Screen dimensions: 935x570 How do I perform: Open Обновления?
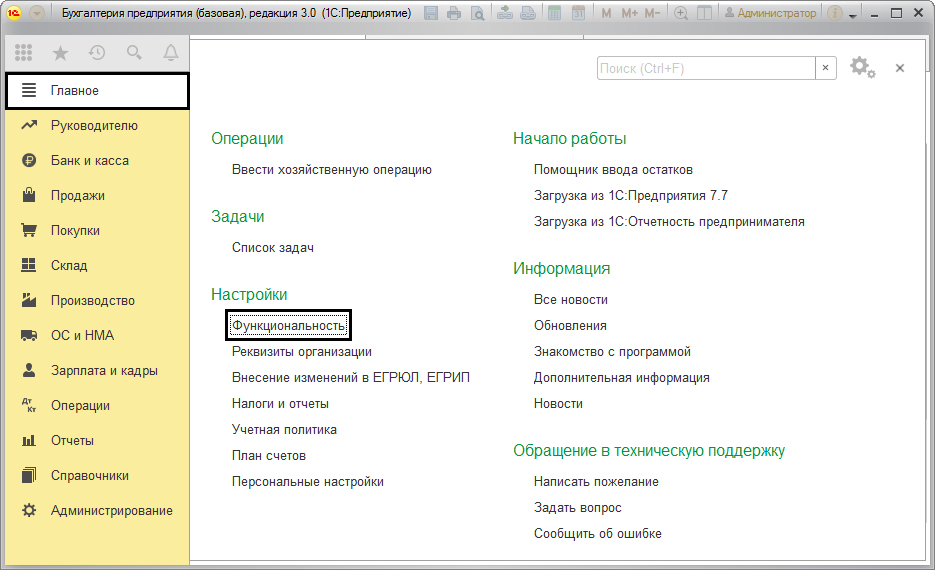pyautogui.click(x=570, y=326)
